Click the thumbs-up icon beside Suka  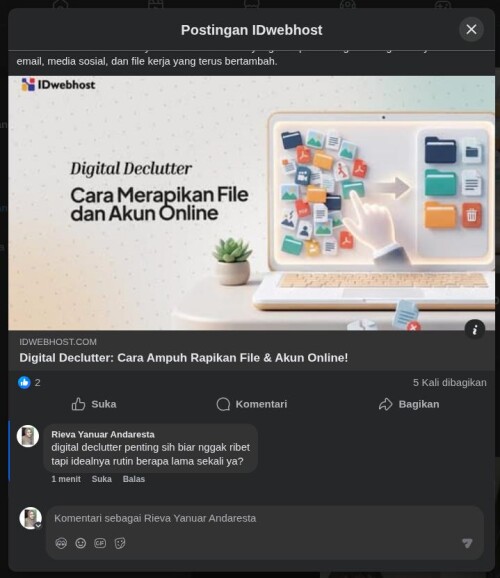click(78, 404)
